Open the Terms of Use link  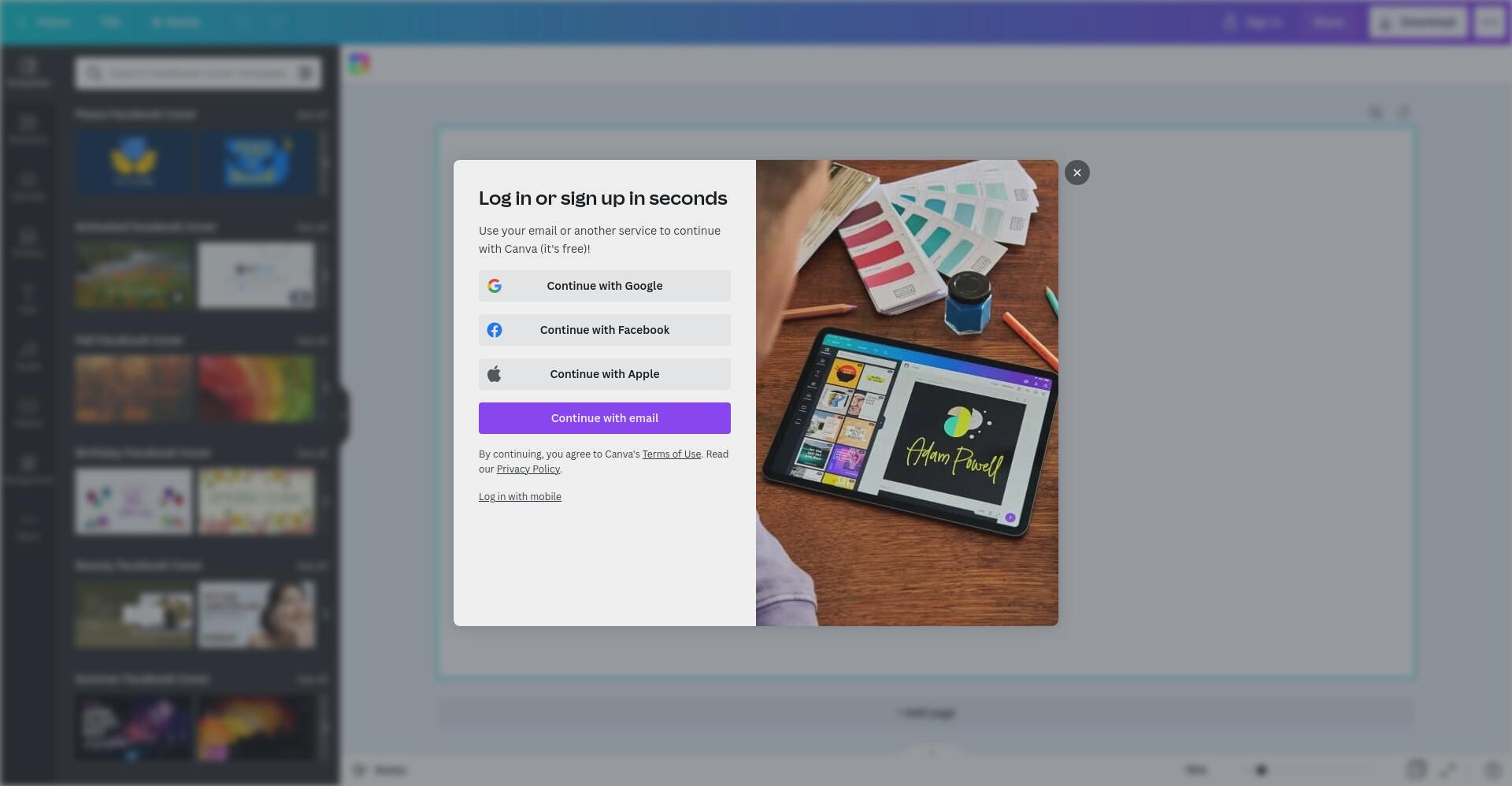671,454
